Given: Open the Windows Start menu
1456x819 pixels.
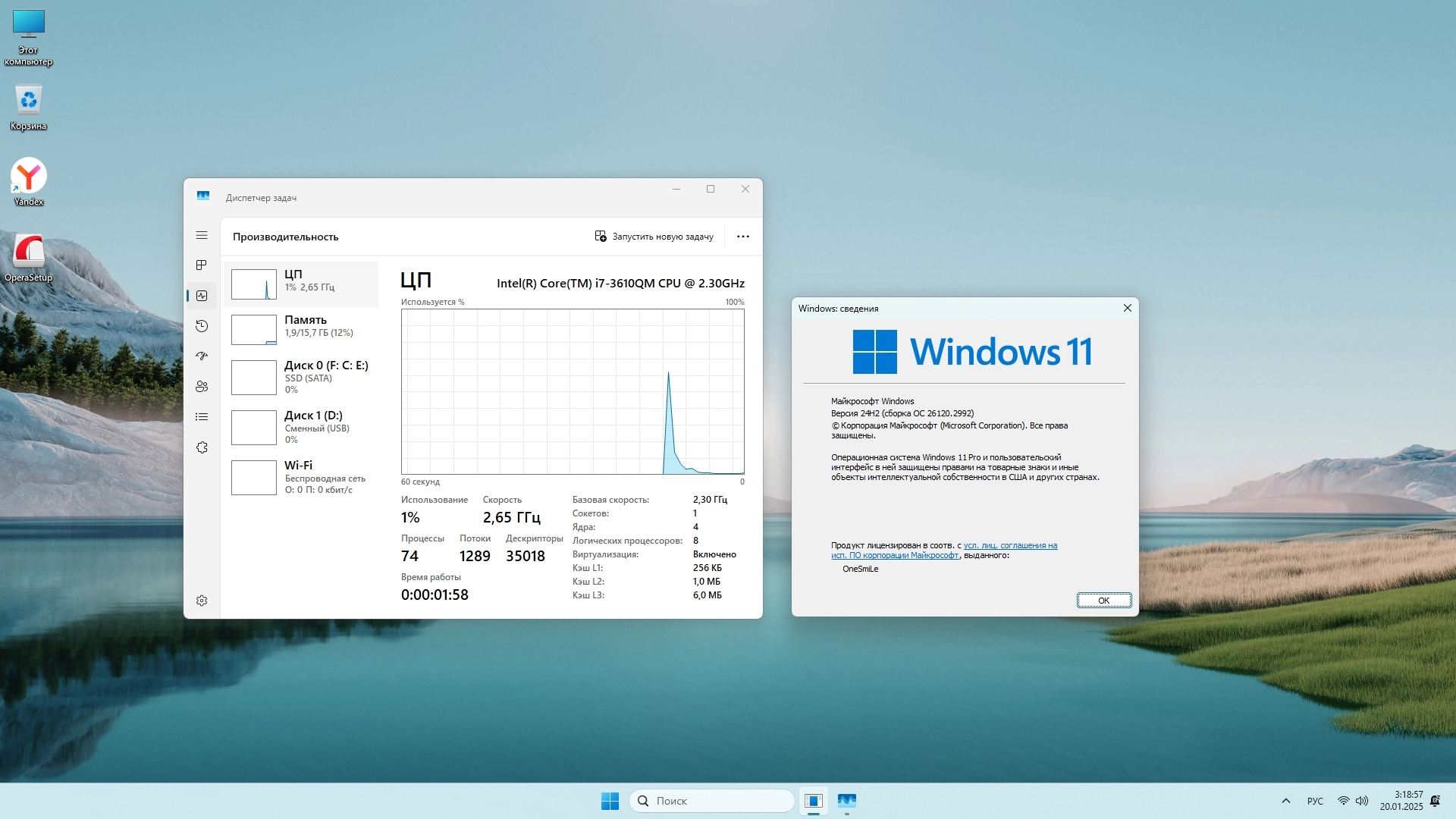Looking at the screenshot, I should (610, 801).
